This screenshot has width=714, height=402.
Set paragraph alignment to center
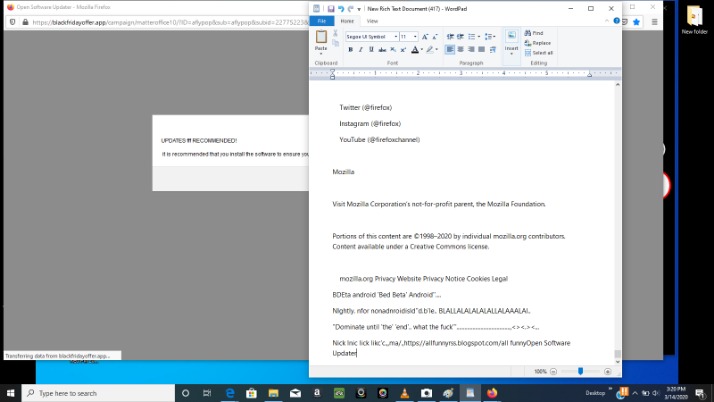click(x=460, y=50)
